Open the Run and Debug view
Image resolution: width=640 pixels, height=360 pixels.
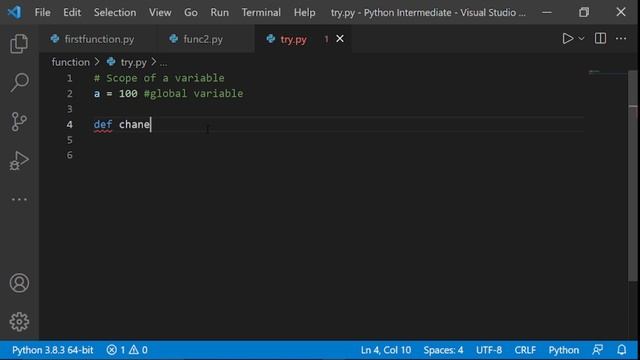pos(19,160)
